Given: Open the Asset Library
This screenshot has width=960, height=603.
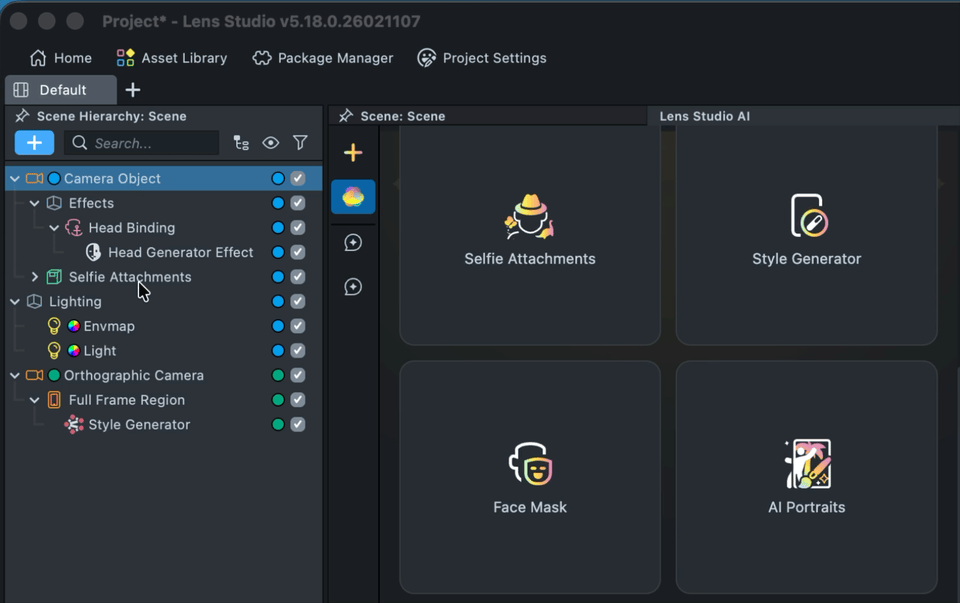Looking at the screenshot, I should (171, 58).
